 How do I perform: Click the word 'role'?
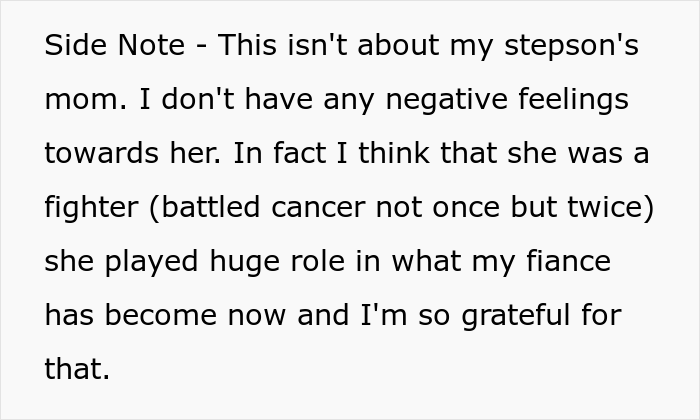318,261
